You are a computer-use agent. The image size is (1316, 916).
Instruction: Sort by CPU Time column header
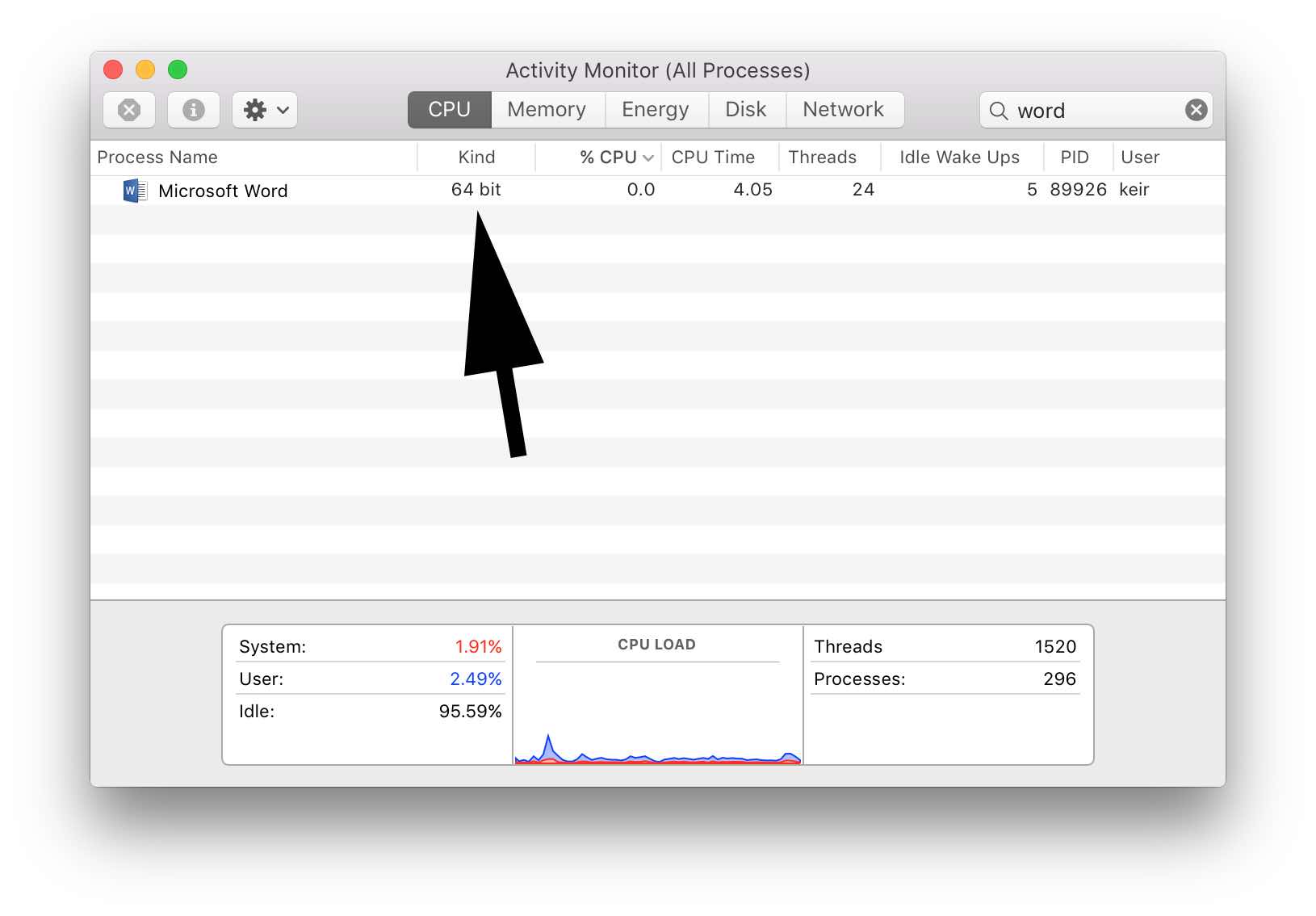click(713, 158)
